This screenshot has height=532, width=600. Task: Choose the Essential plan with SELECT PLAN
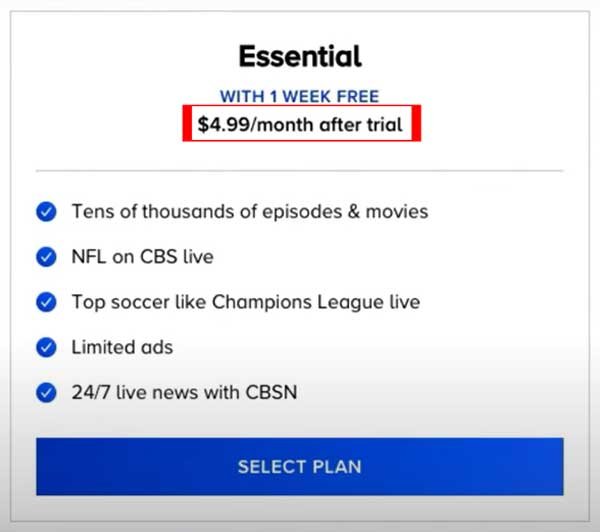pyautogui.click(x=300, y=467)
